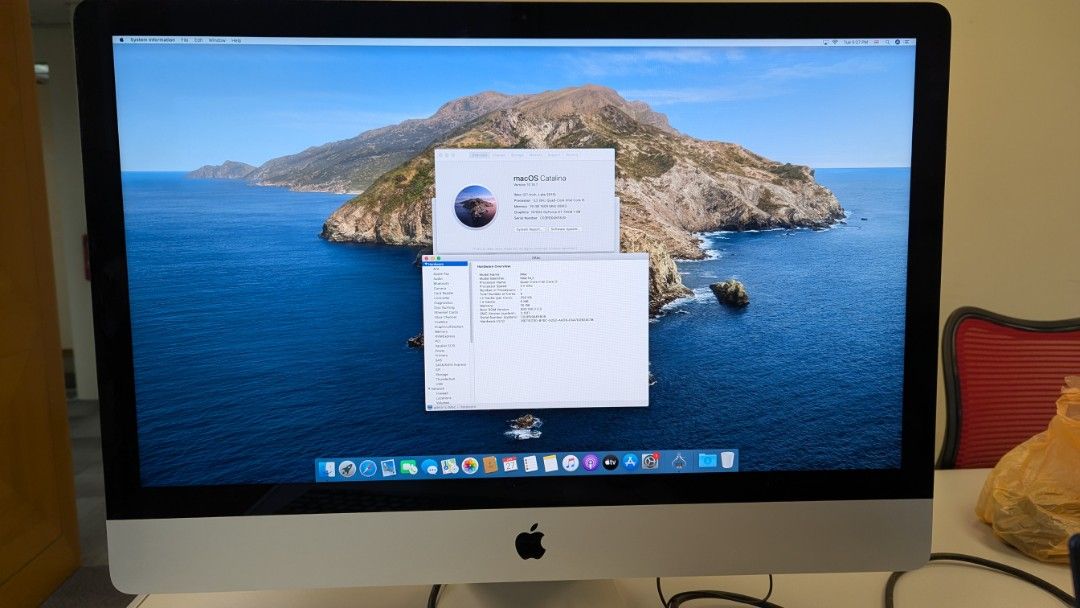
Task: Open the File menu
Action: pyautogui.click(x=185, y=40)
